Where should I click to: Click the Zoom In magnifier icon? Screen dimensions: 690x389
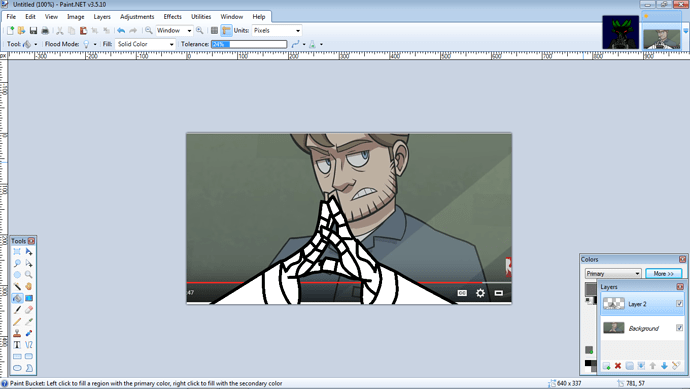200,30
